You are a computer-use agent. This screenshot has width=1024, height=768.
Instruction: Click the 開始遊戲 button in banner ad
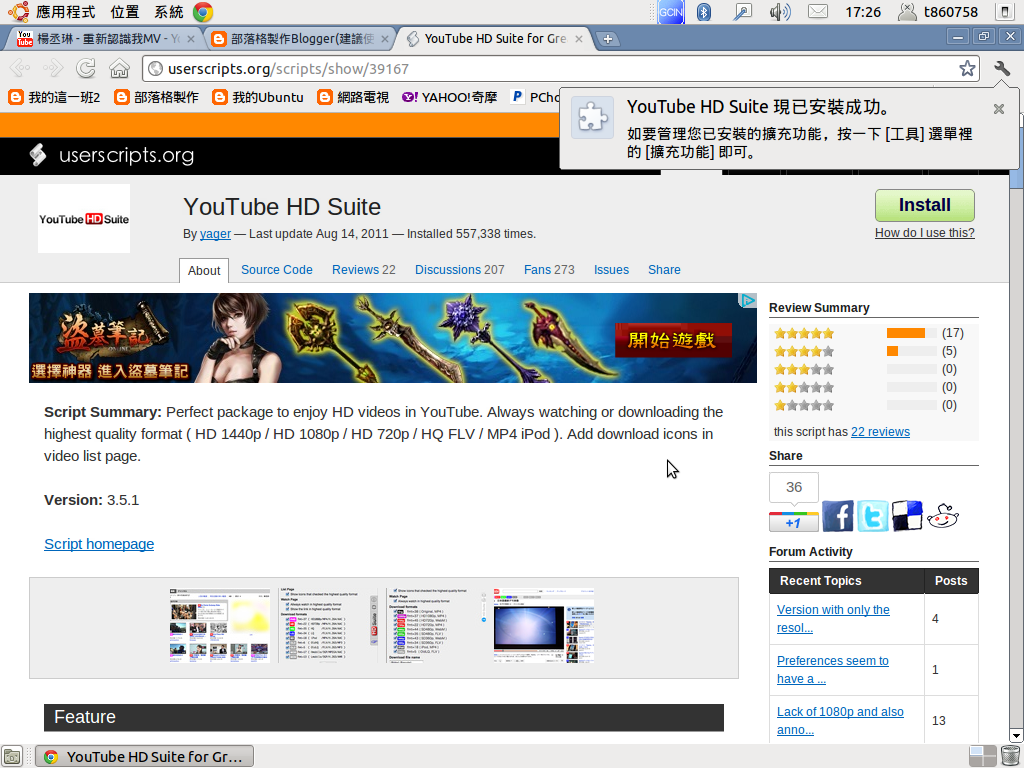point(673,340)
